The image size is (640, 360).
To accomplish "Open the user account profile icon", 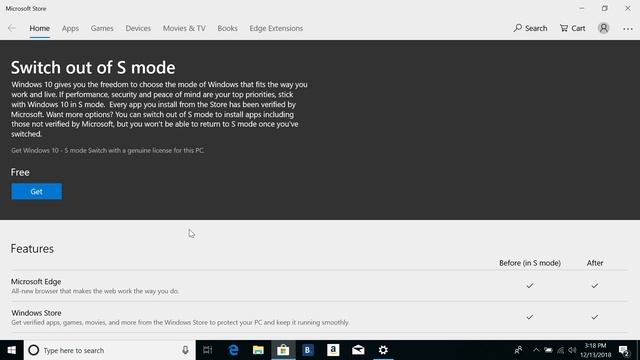I will click(x=603, y=28).
